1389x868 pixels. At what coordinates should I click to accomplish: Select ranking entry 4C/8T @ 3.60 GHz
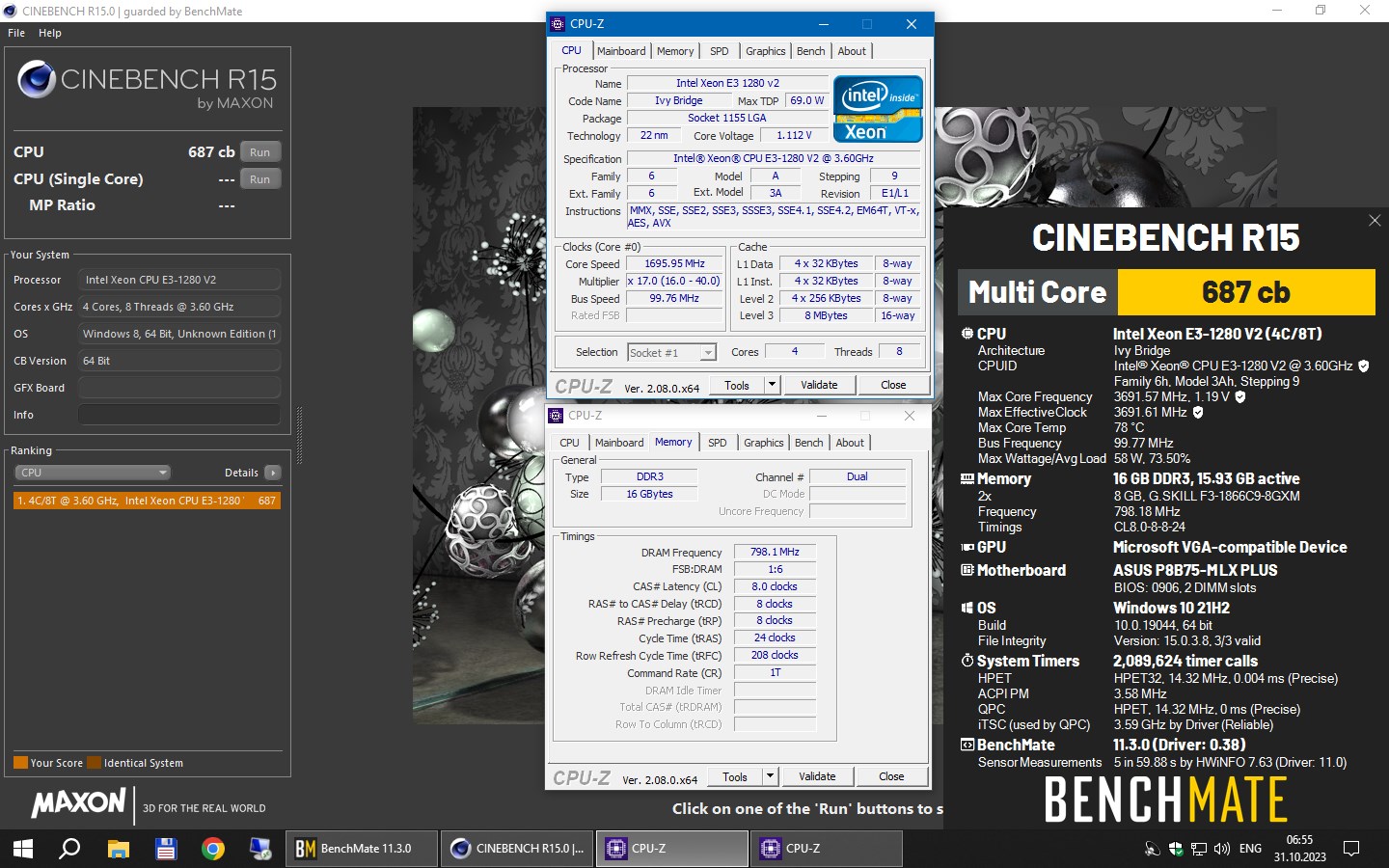tap(147, 501)
